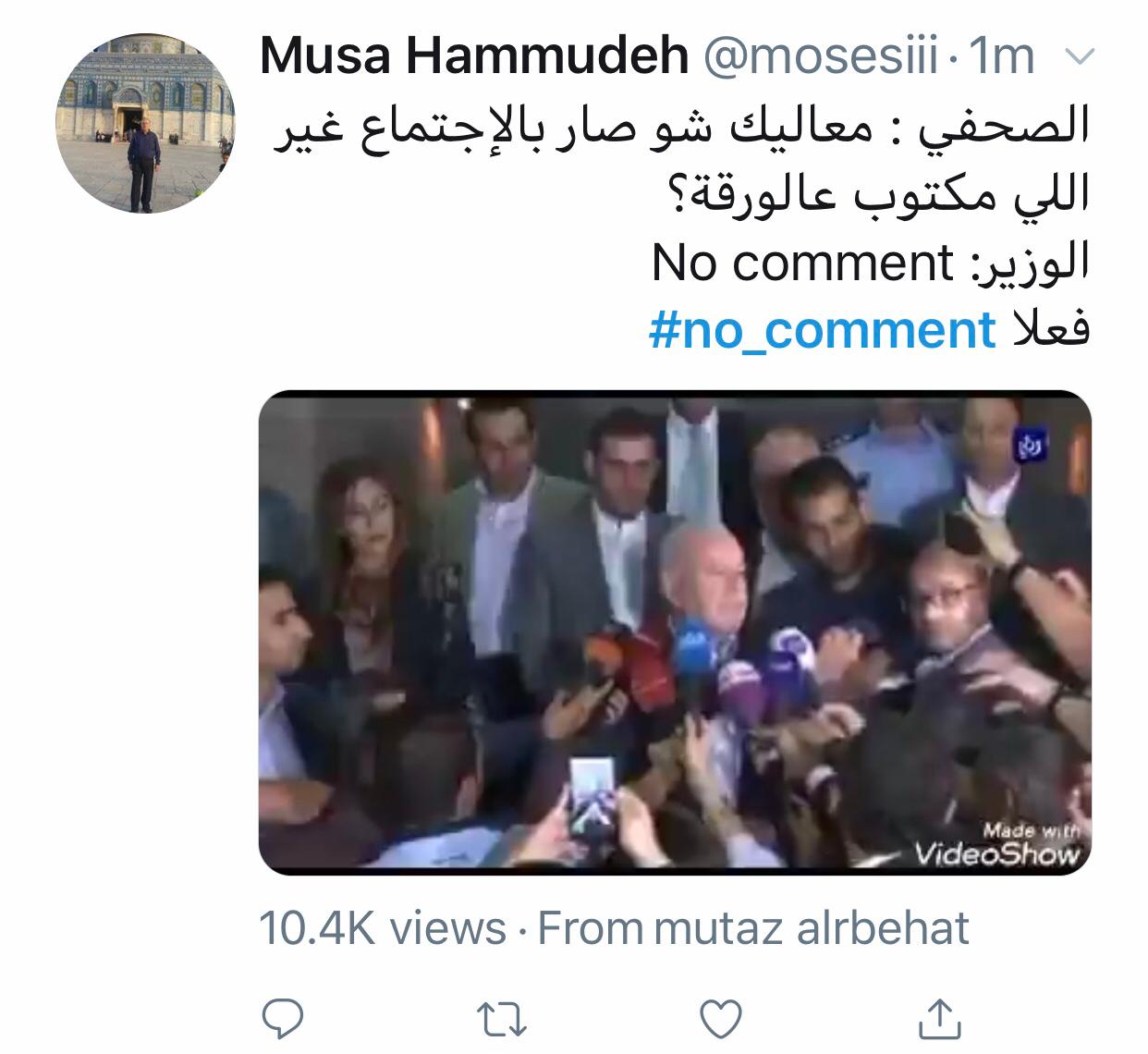Tap the VideoShow watermark on video
This screenshot has height=1054, width=1148.
[996, 844]
